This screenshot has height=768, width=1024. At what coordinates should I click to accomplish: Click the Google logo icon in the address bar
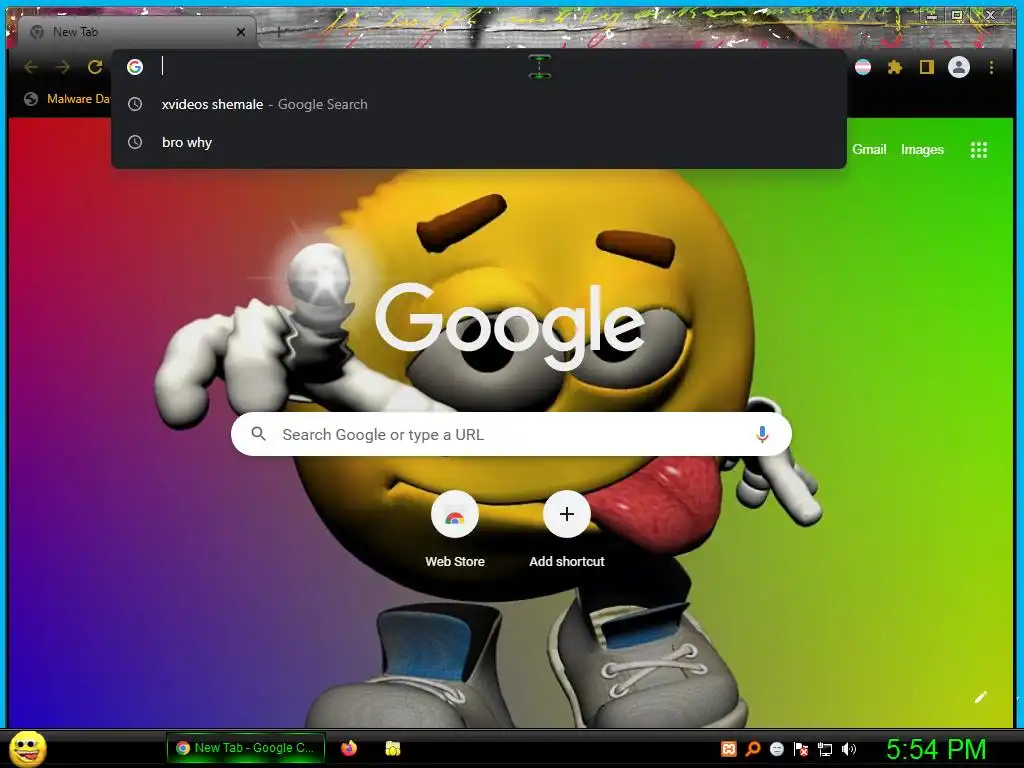[x=135, y=67]
